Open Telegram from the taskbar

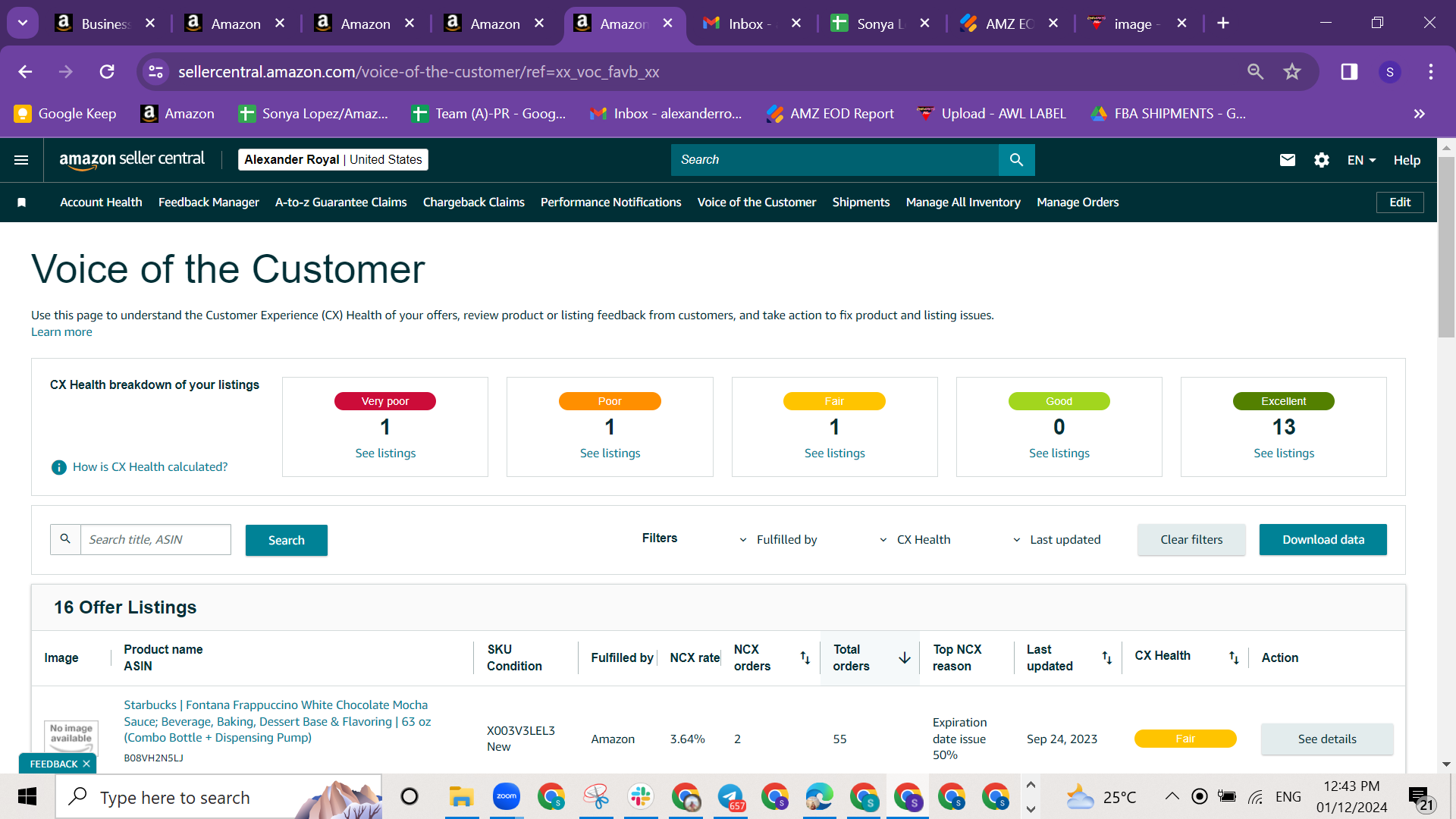click(x=730, y=796)
